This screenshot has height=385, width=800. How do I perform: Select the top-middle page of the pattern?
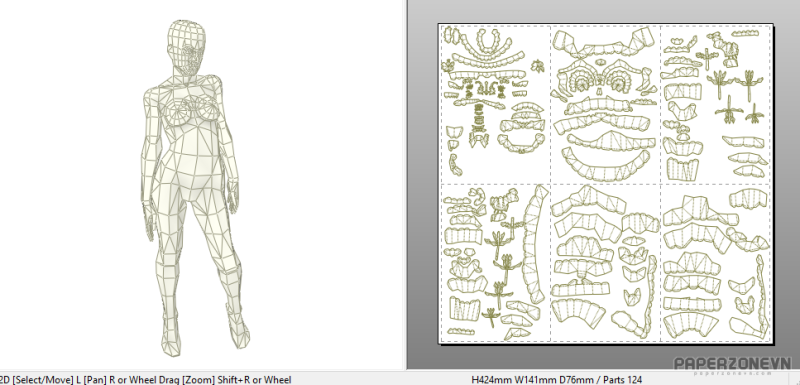pos(605,104)
